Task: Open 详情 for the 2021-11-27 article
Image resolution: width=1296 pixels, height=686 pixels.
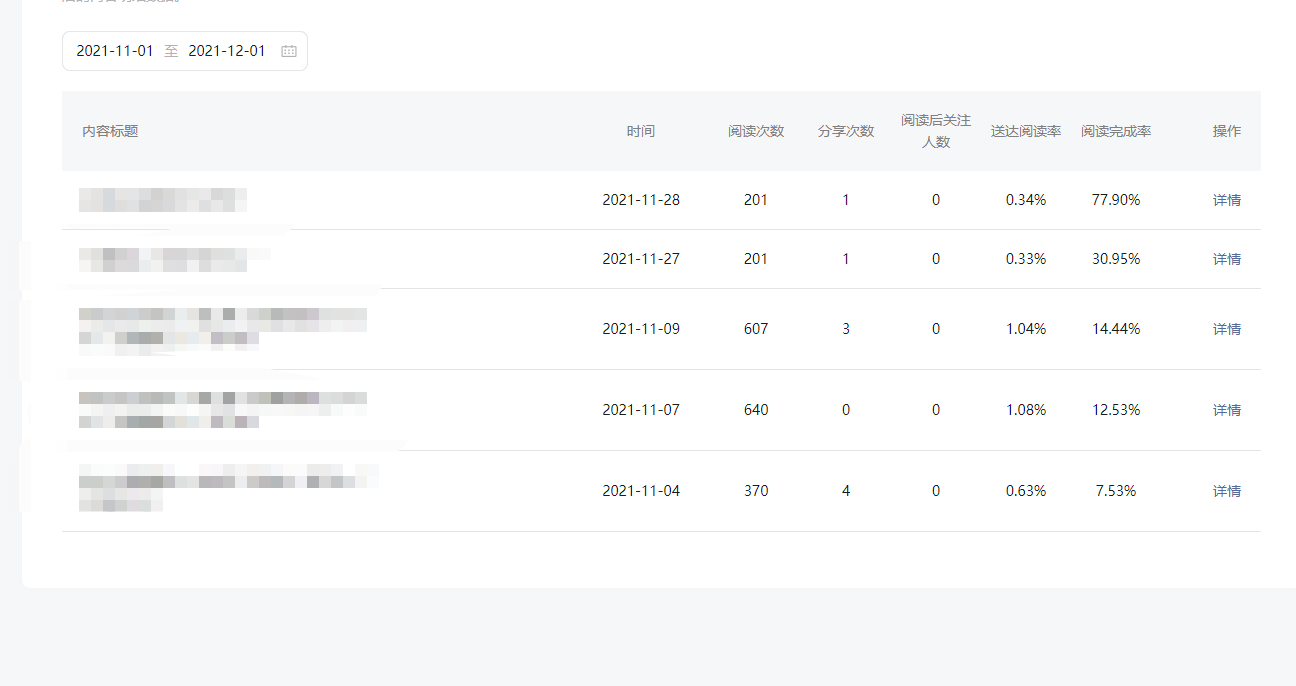Action: 1226,259
